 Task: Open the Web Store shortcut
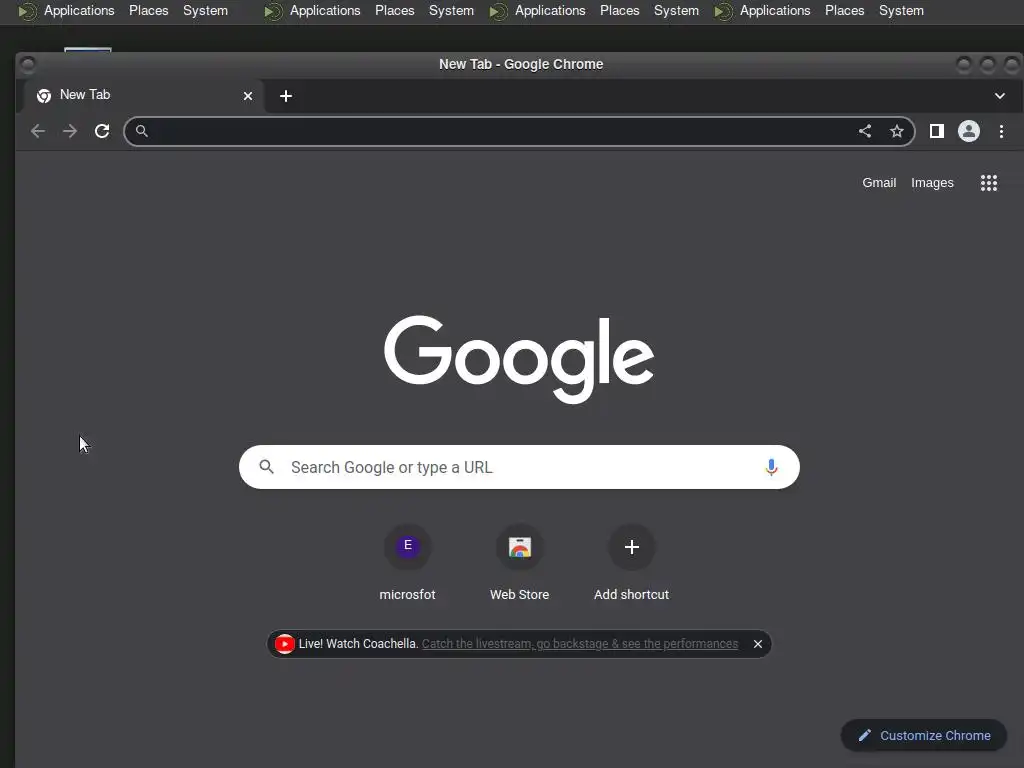520,563
